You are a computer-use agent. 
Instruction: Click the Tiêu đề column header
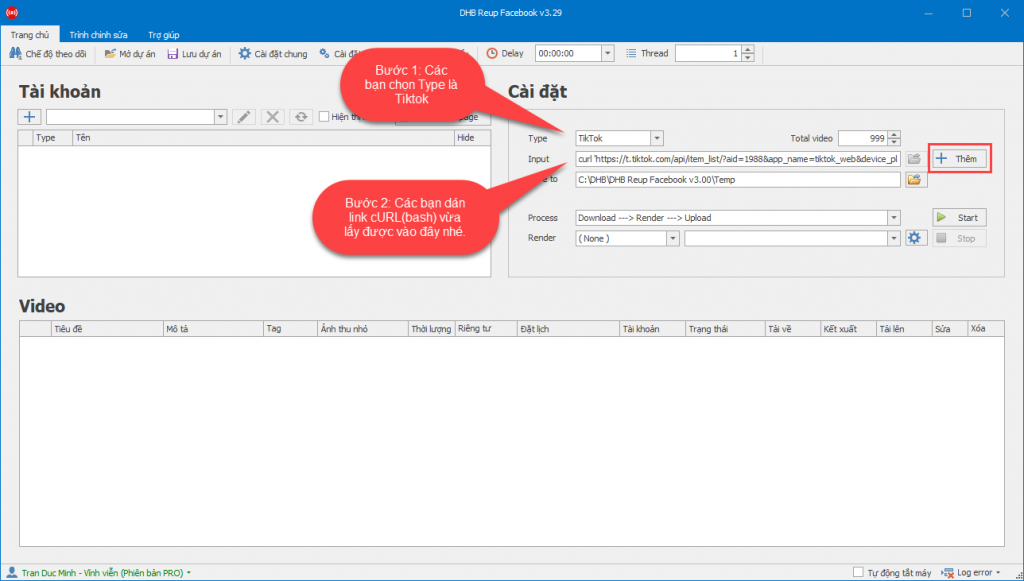(x=107, y=329)
